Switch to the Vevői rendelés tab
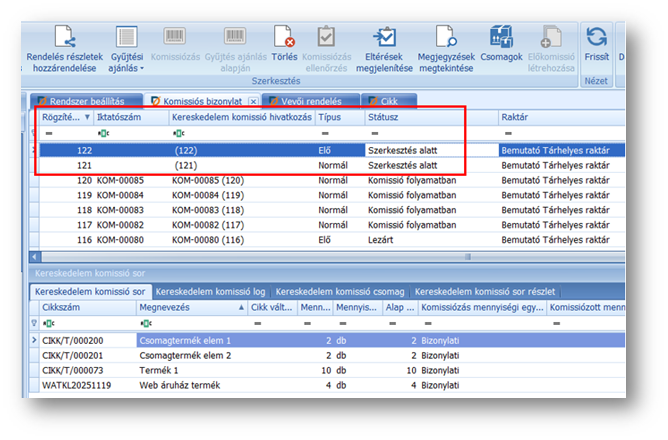Image resolution: width=668 pixels, height=440 pixels. [x=313, y=101]
